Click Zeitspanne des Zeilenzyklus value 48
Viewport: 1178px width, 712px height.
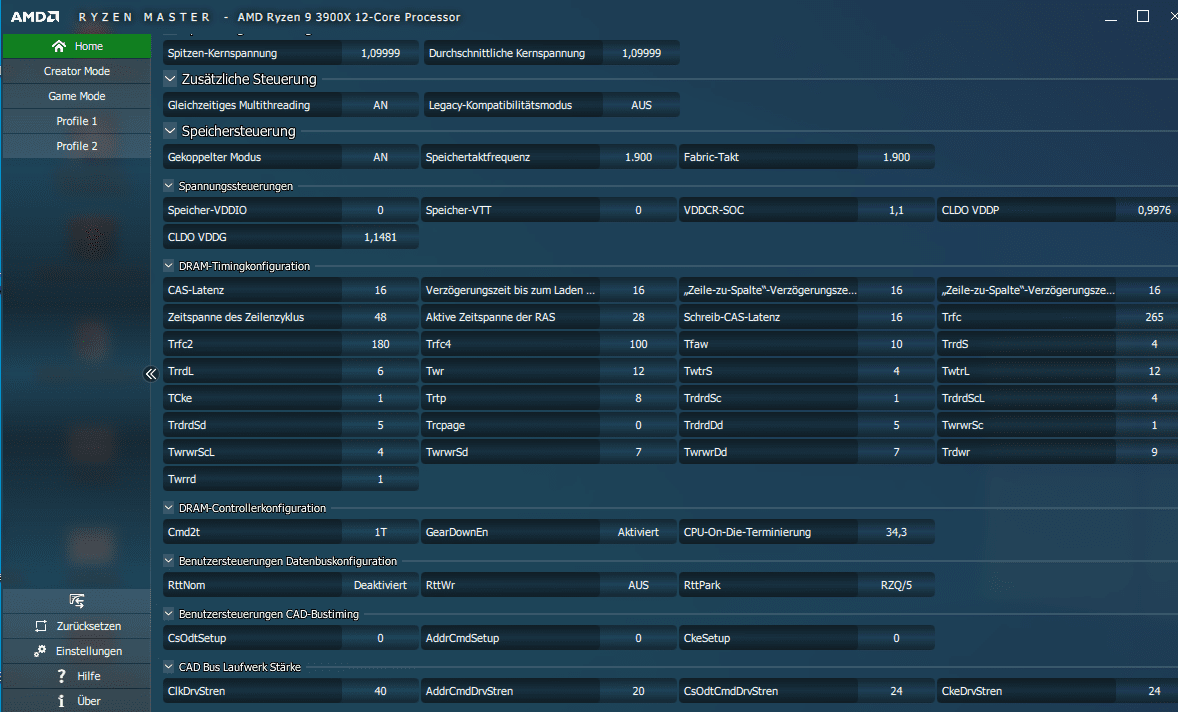[380, 317]
